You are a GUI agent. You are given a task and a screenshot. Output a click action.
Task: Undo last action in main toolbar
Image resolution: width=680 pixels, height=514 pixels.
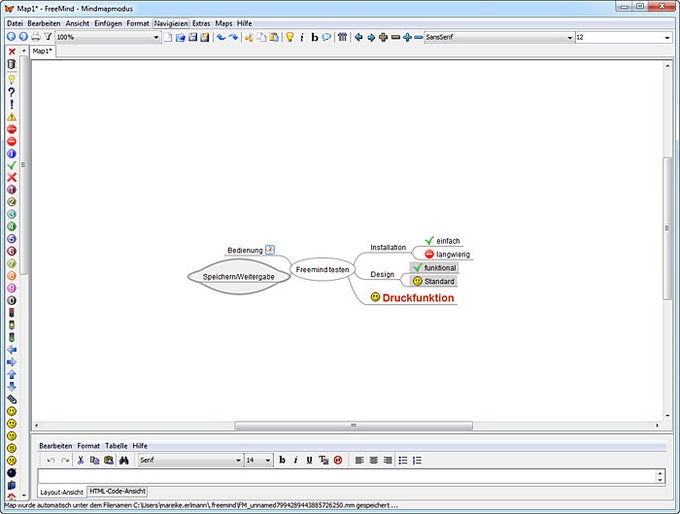[221, 37]
